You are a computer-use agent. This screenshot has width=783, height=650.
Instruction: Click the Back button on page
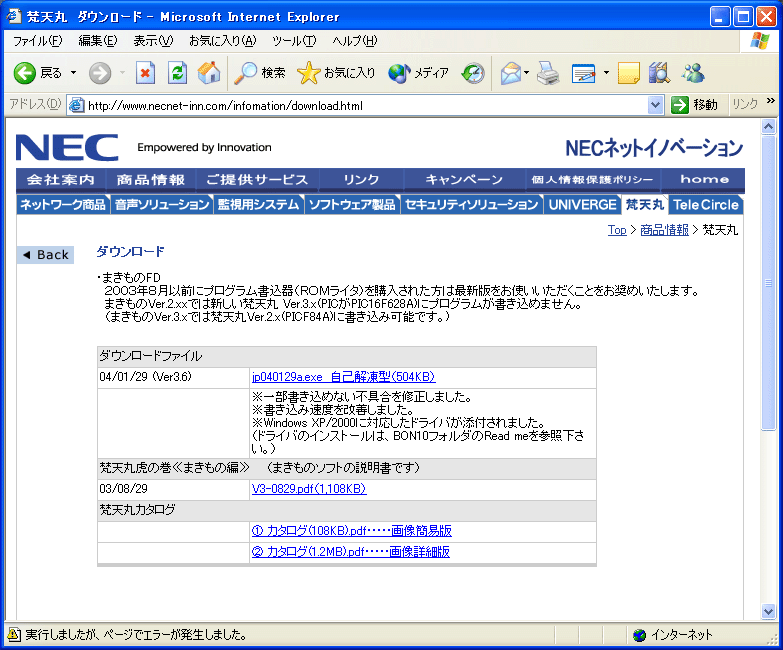(x=46, y=255)
